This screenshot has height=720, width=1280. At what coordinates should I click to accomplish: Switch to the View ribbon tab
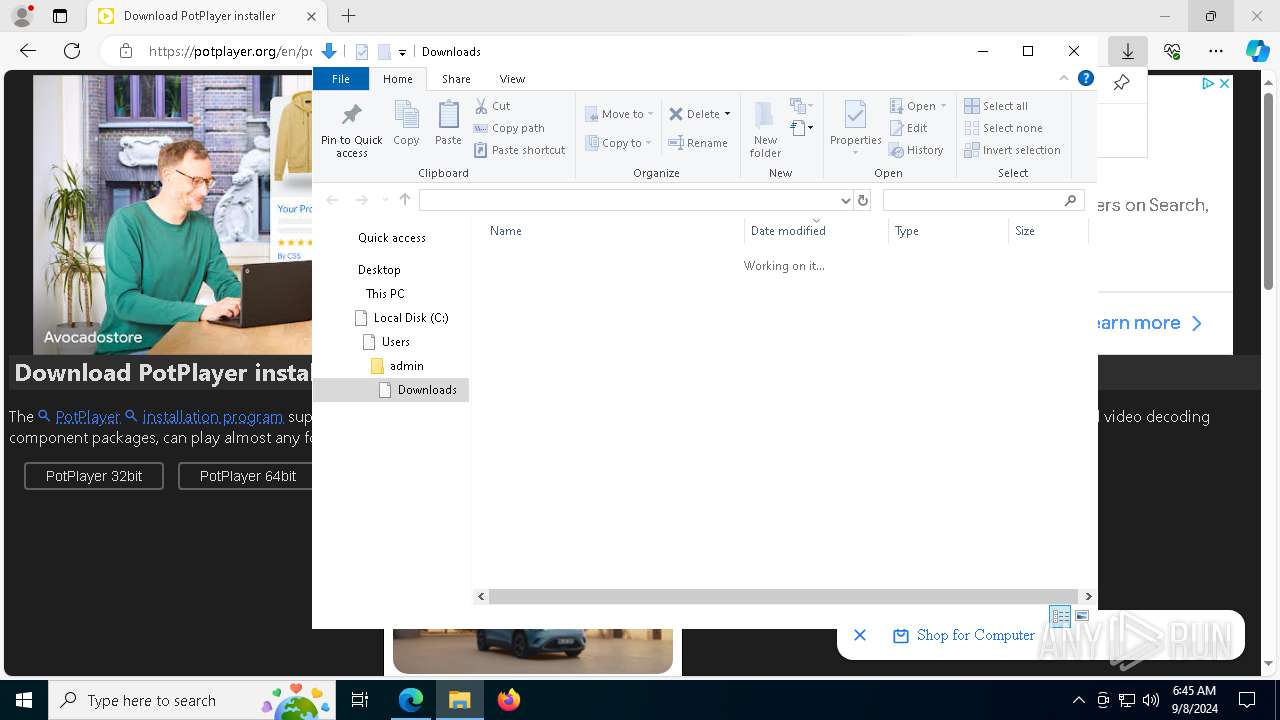click(512, 79)
